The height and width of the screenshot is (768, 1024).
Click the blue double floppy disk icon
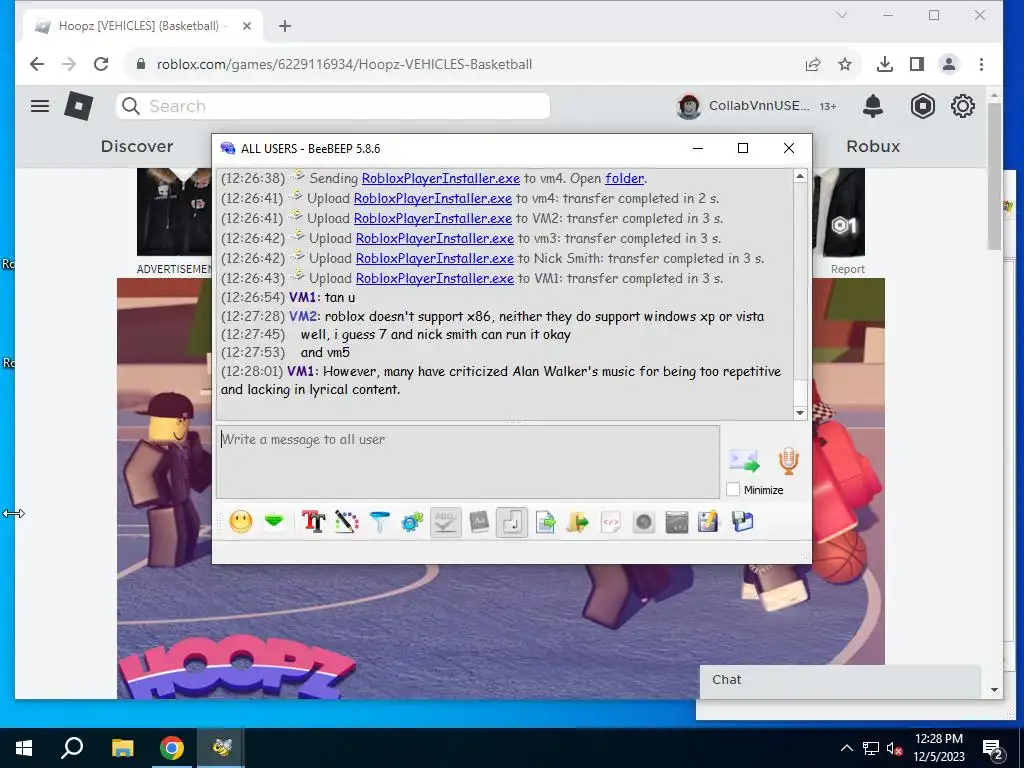(x=743, y=522)
